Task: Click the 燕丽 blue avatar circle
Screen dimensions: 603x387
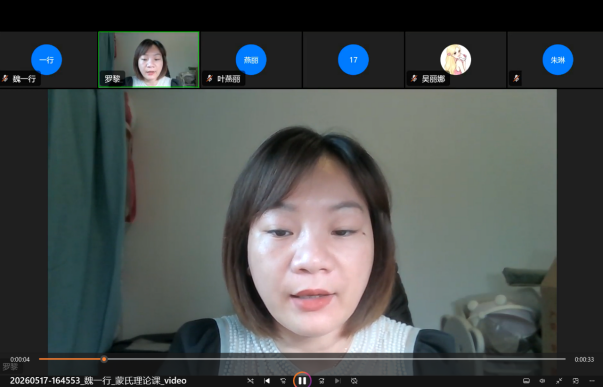Action: pyautogui.click(x=251, y=60)
